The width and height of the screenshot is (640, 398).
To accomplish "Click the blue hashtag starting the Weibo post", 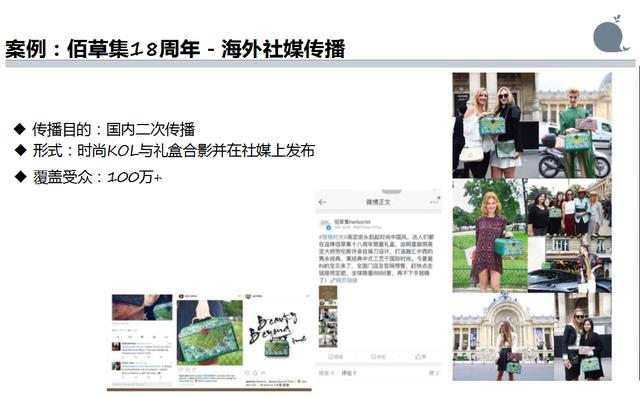I will [x=332, y=237].
